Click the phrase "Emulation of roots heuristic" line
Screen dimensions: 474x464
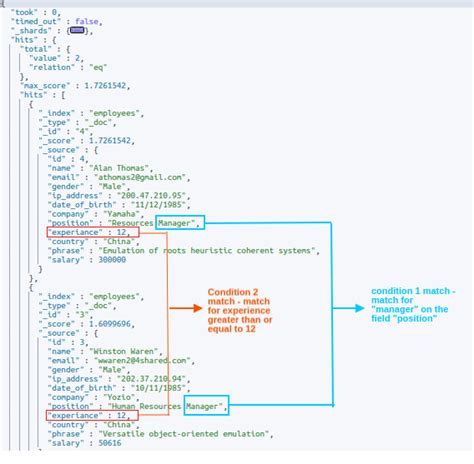pos(183,250)
